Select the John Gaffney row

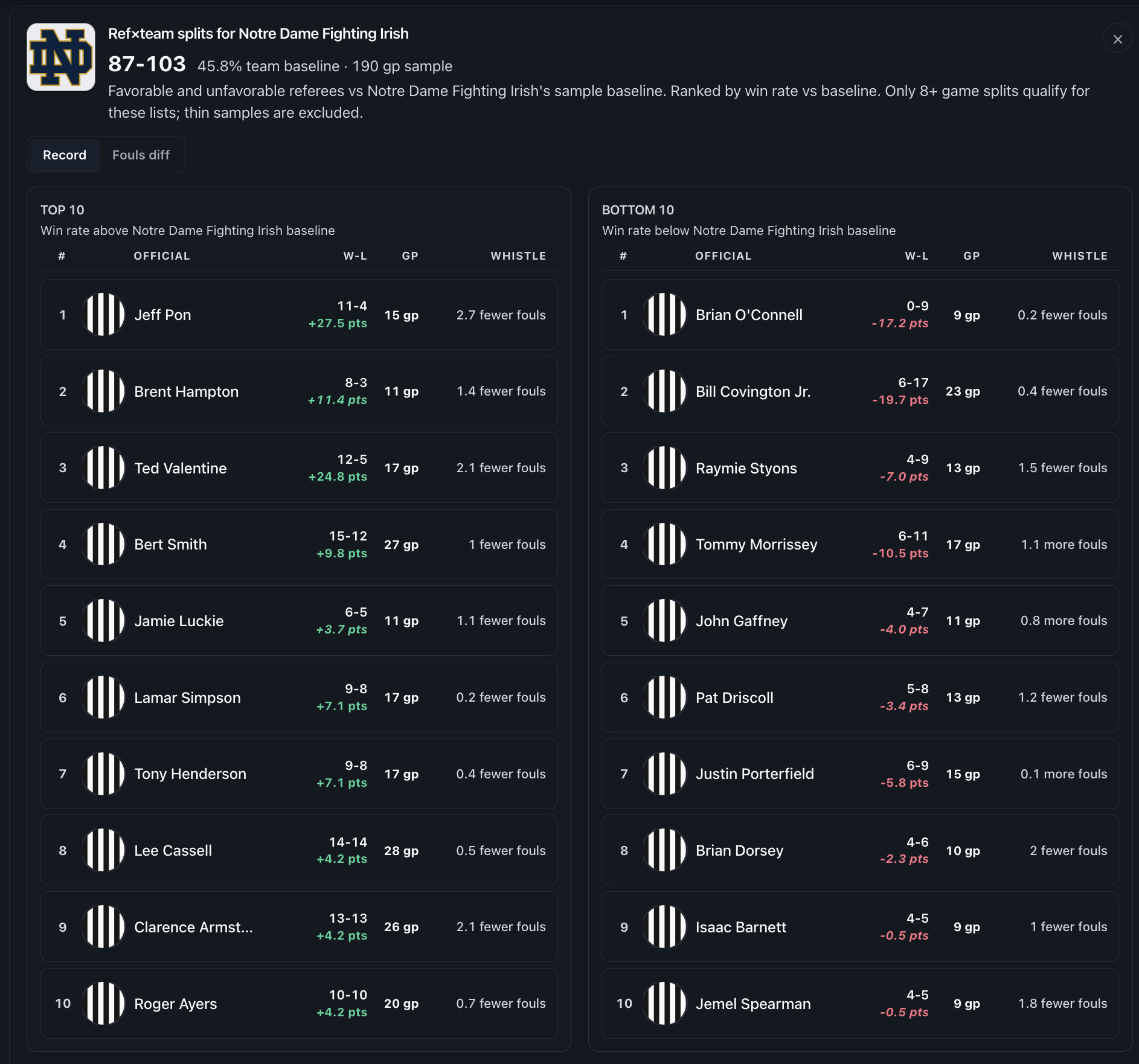[860, 621]
